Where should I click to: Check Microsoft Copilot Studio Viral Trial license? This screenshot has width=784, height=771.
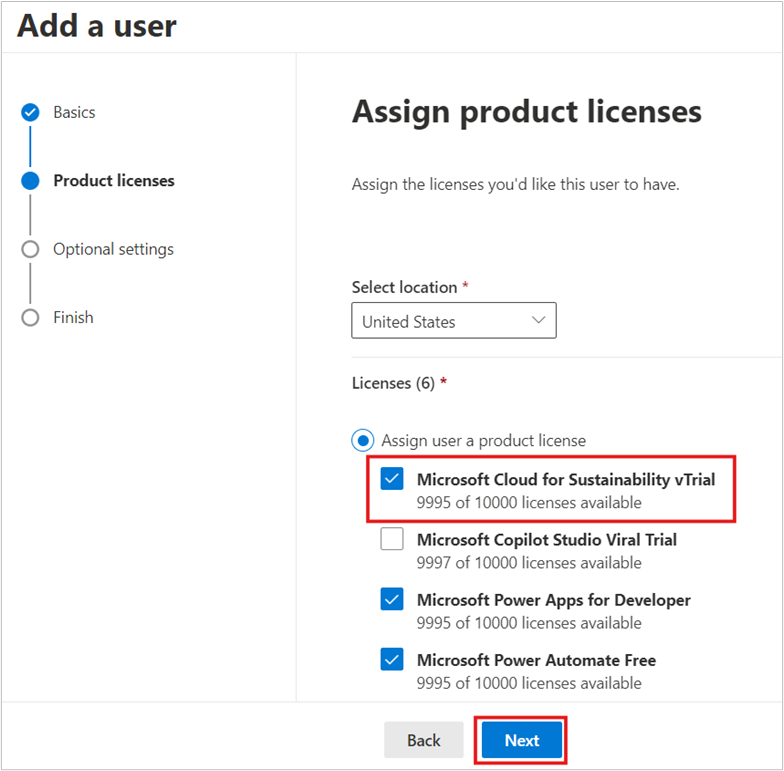pyautogui.click(x=392, y=539)
